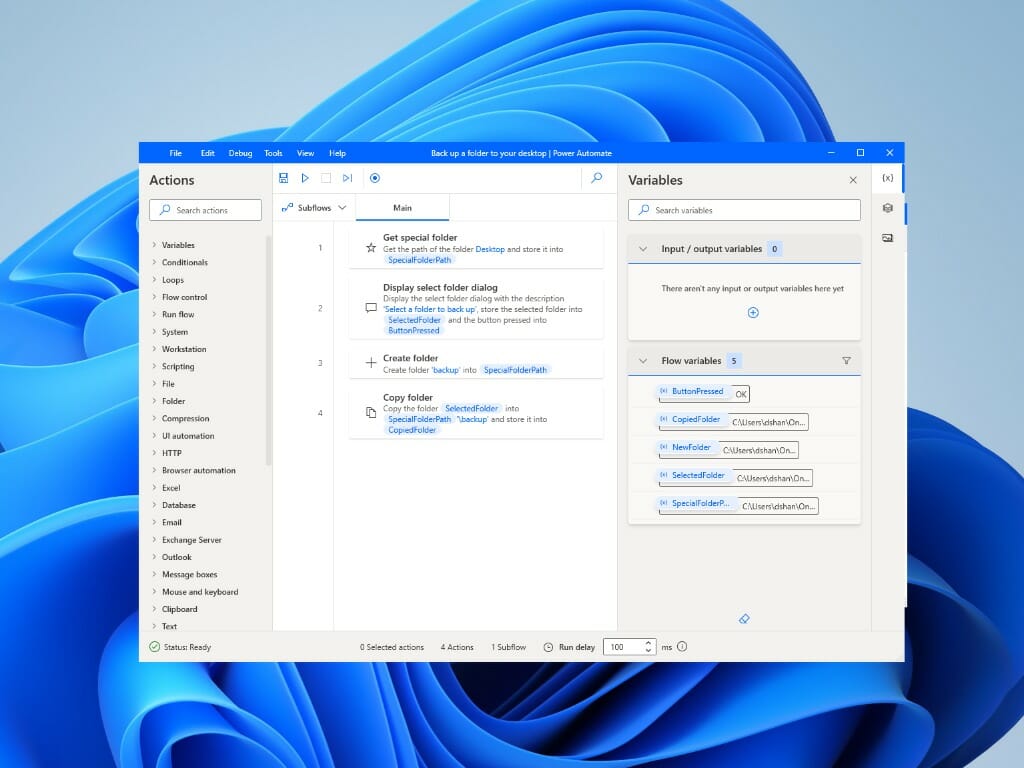Open flow search magnifier icon
Image resolution: width=1024 pixels, height=768 pixels.
click(597, 178)
